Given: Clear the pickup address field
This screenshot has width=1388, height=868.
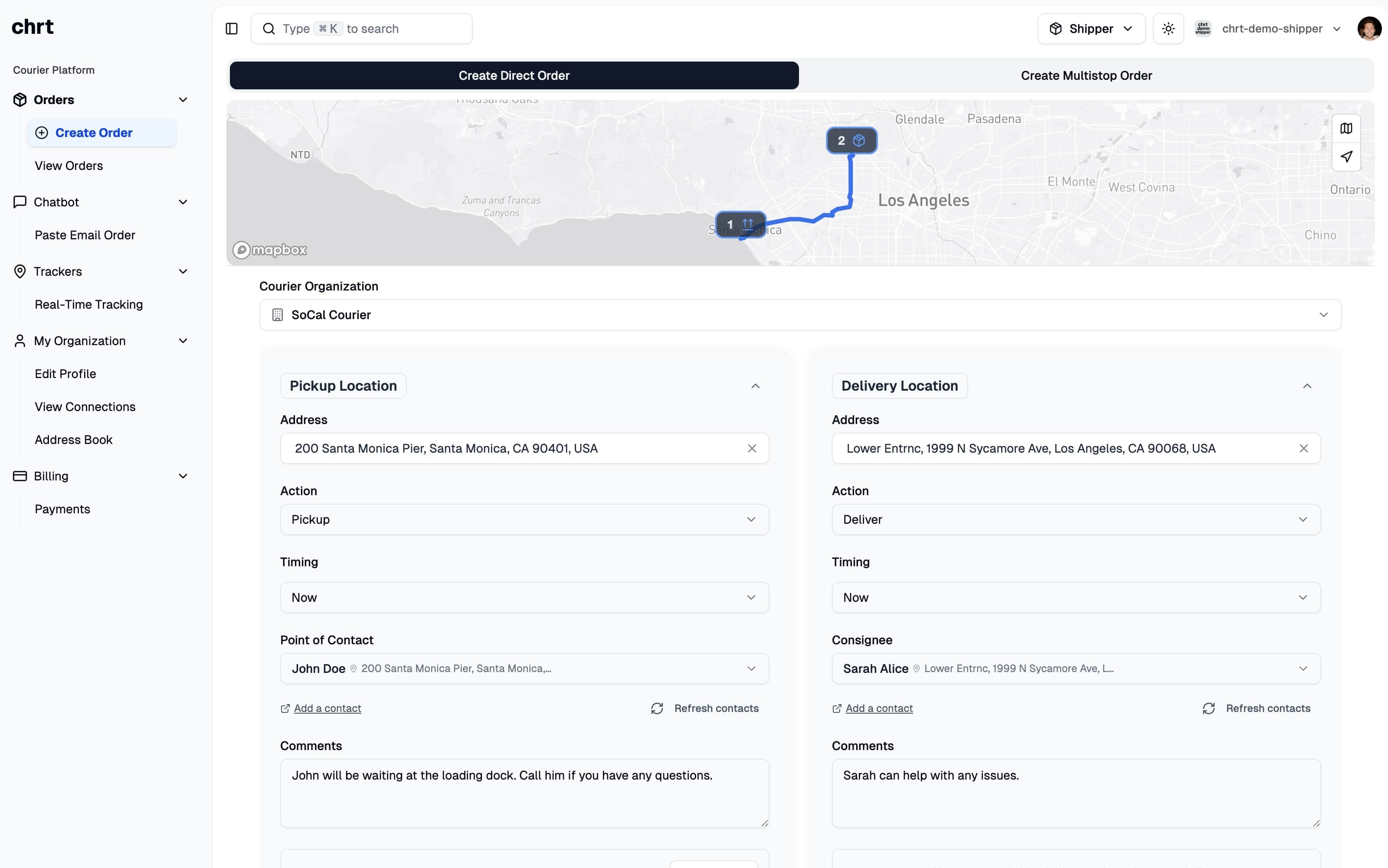Looking at the screenshot, I should click(x=752, y=448).
